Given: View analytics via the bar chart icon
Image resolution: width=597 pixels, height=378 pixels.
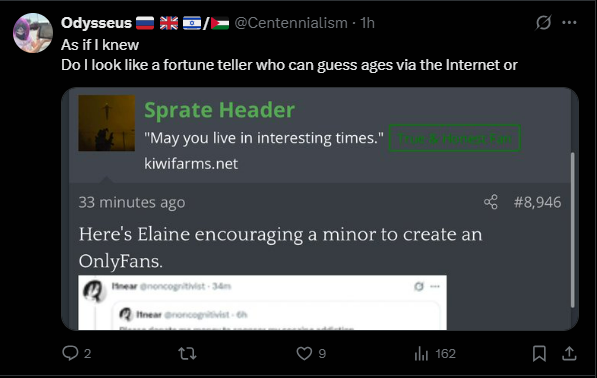Looking at the screenshot, I should [x=421, y=354].
